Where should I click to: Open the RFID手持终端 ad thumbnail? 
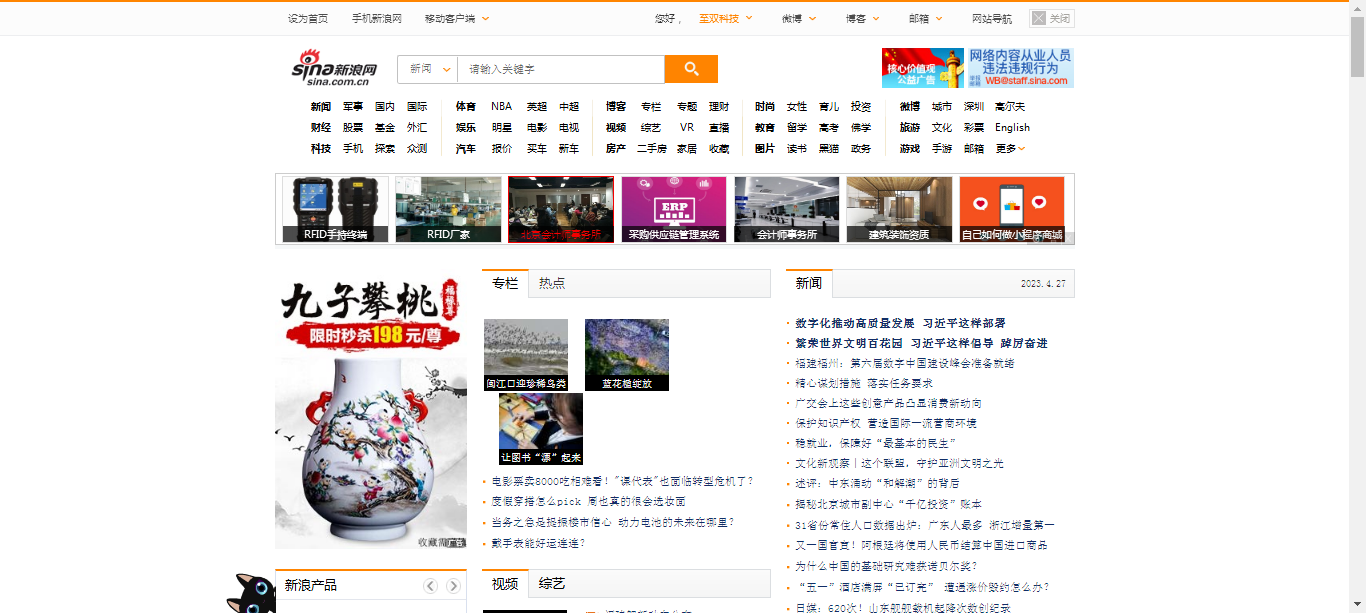pos(335,209)
